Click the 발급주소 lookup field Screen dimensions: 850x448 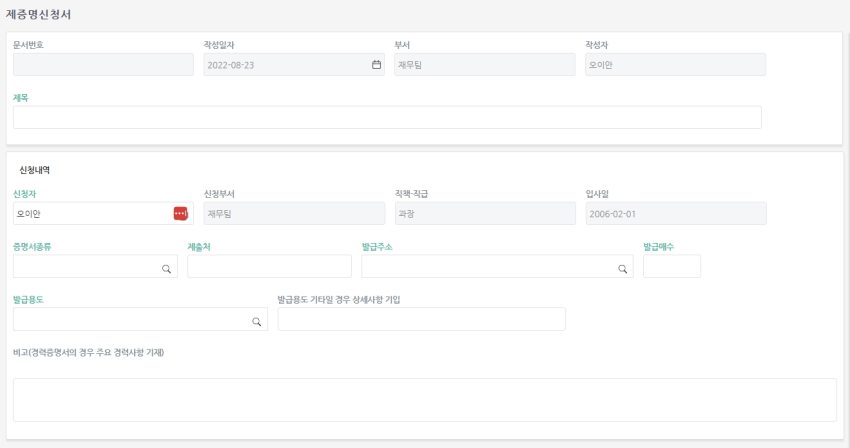[497, 266]
